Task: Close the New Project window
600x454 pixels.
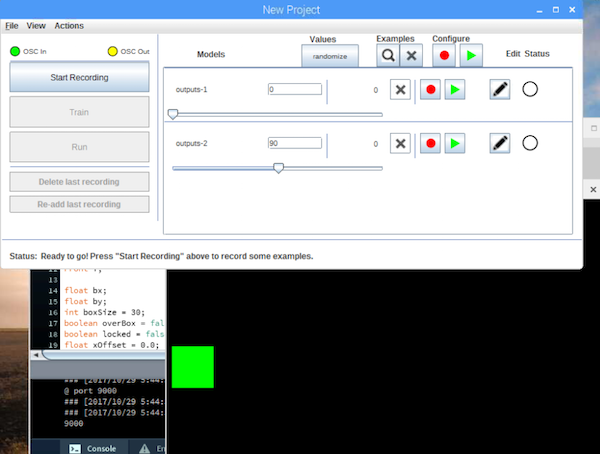Action: coord(572,10)
